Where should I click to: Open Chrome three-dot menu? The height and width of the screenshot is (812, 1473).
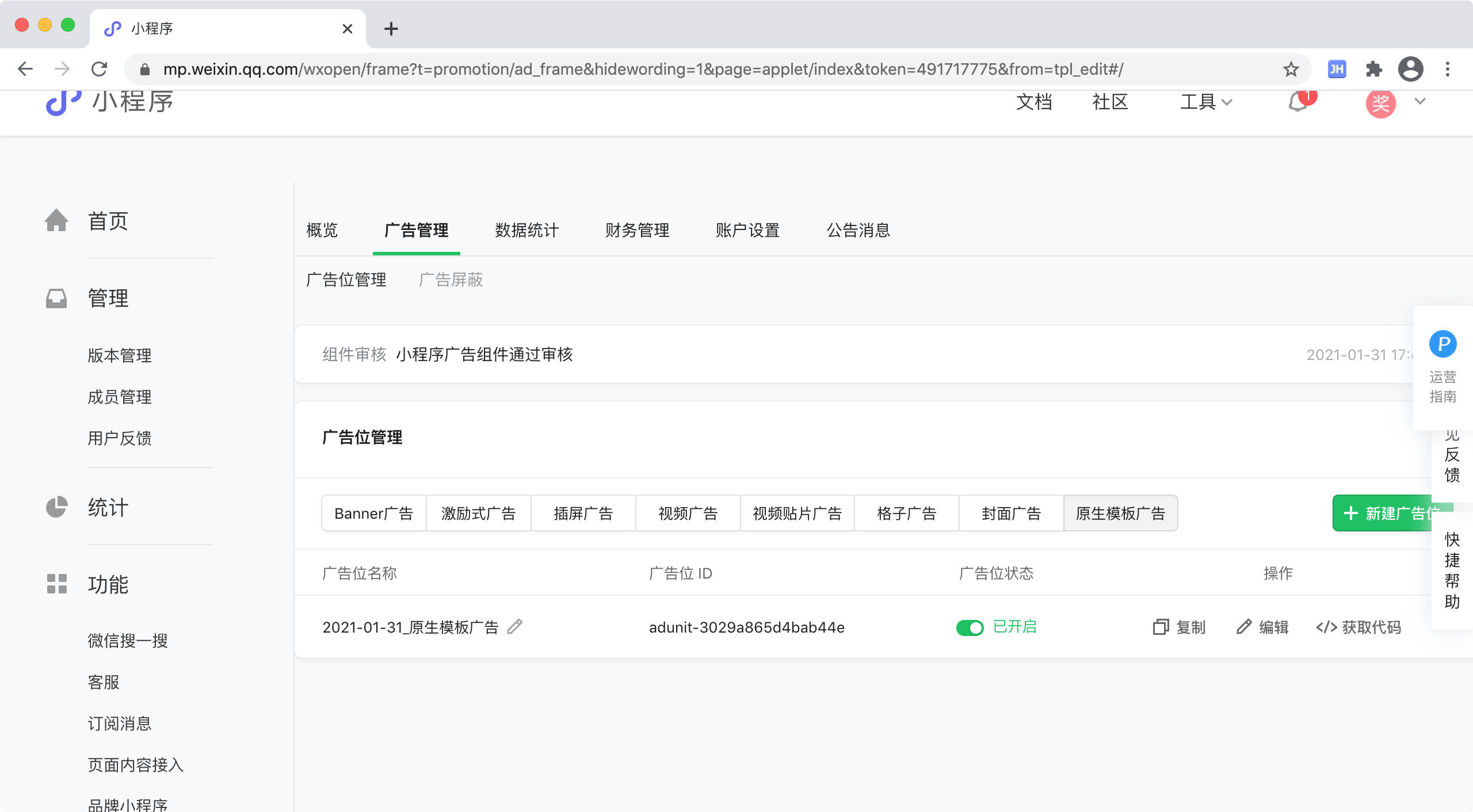pyautogui.click(x=1448, y=69)
